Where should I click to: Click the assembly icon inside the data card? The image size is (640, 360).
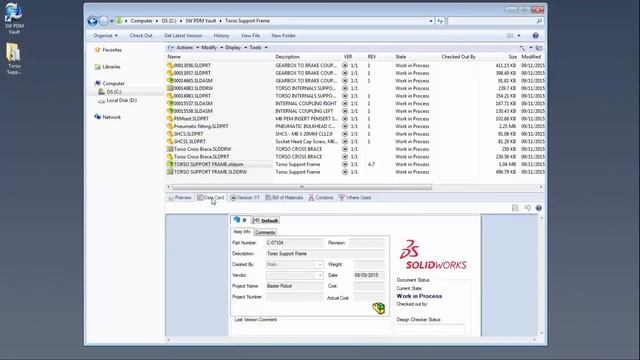coord(378,308)
